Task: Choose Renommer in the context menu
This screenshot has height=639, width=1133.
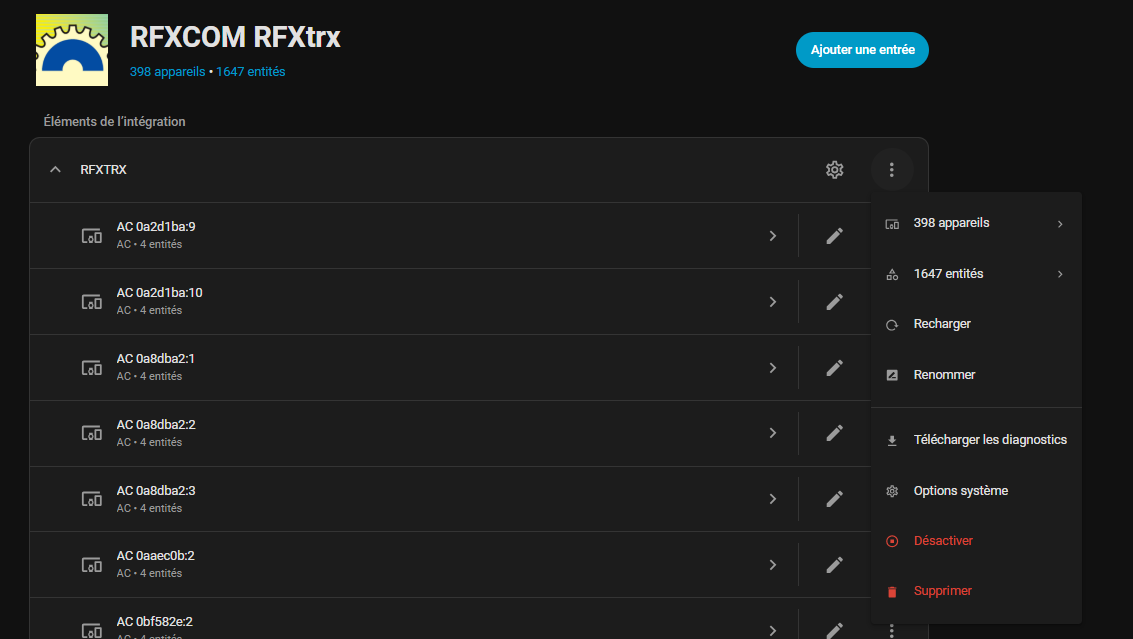Action: 944,375
